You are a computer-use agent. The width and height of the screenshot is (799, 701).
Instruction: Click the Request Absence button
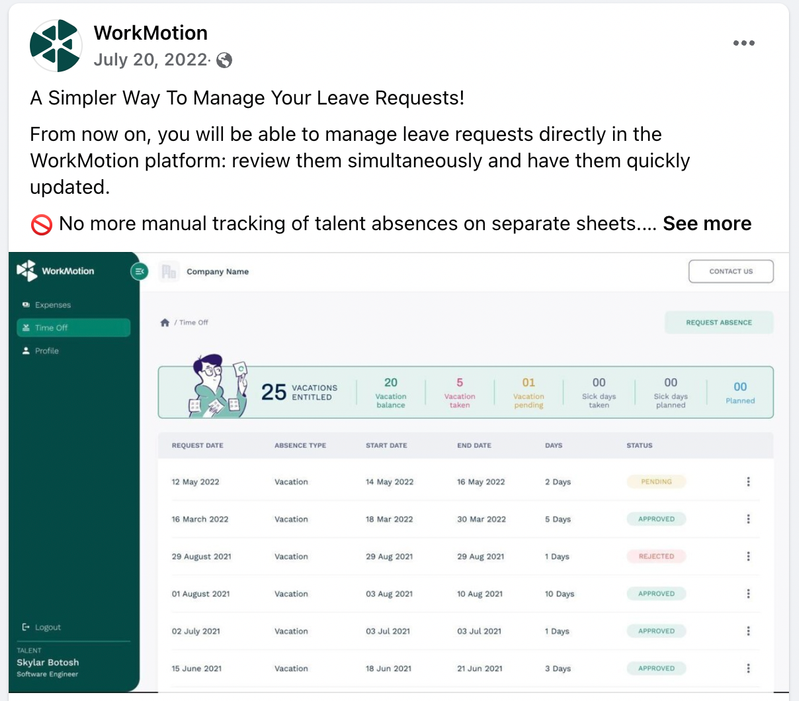coord(719,322)
